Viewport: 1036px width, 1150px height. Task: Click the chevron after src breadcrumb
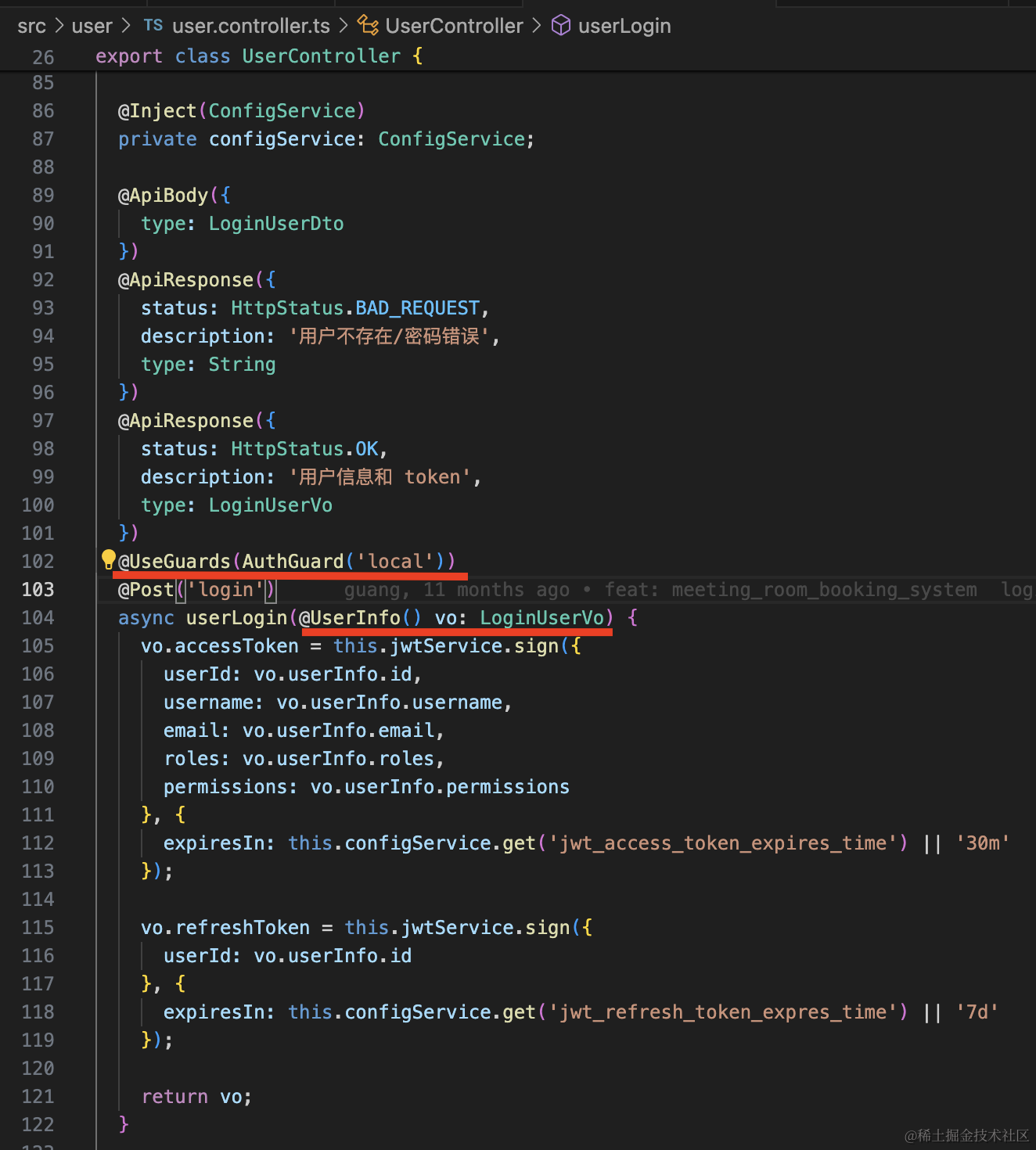click(x=59, y=26)
